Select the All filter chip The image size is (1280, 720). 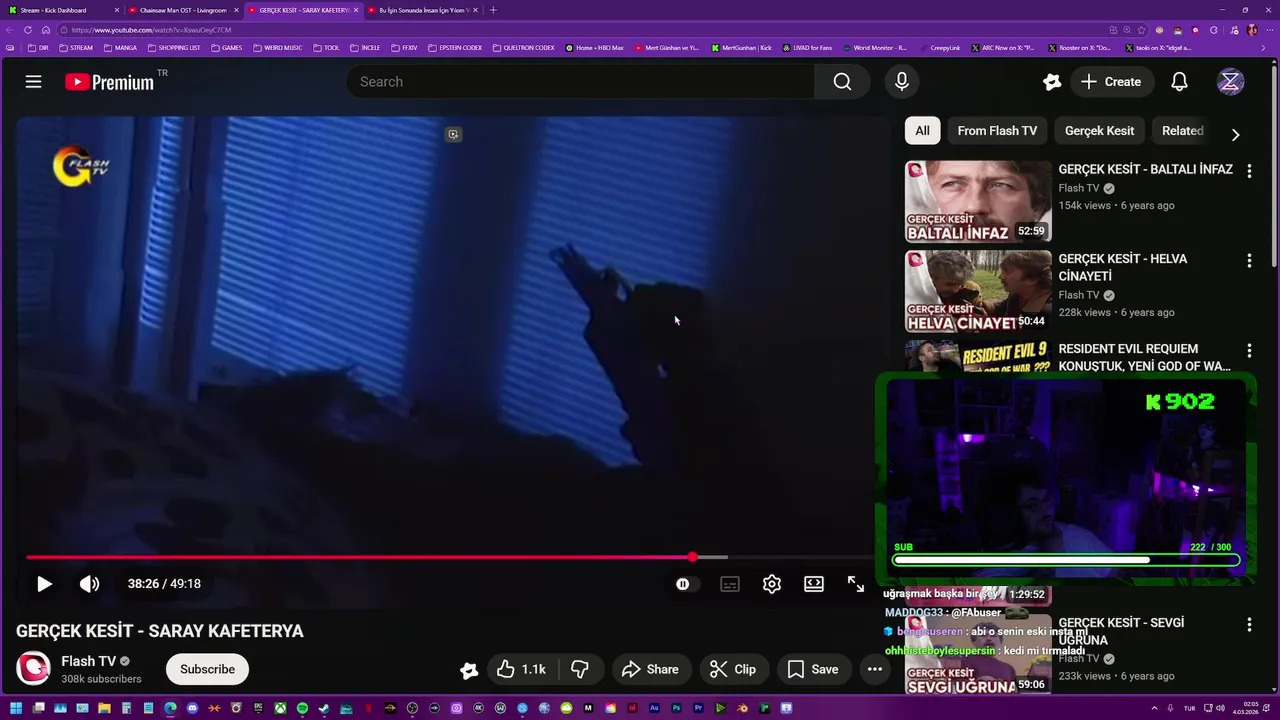click(922, 131)
